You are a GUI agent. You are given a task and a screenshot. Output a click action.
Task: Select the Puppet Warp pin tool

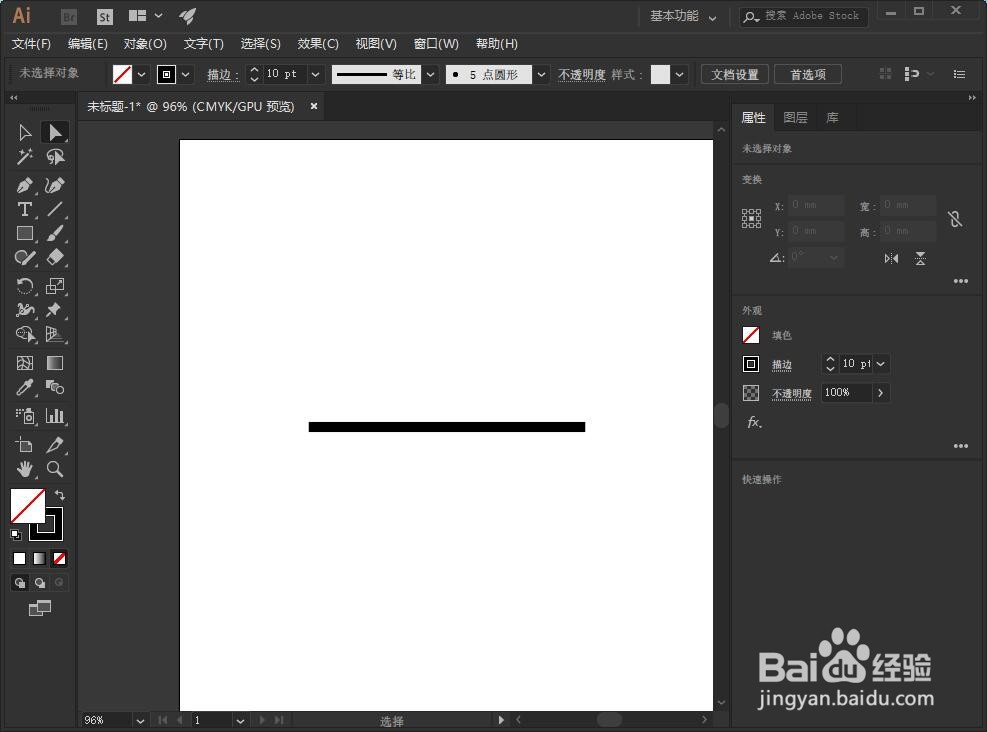tap(55, 310)
